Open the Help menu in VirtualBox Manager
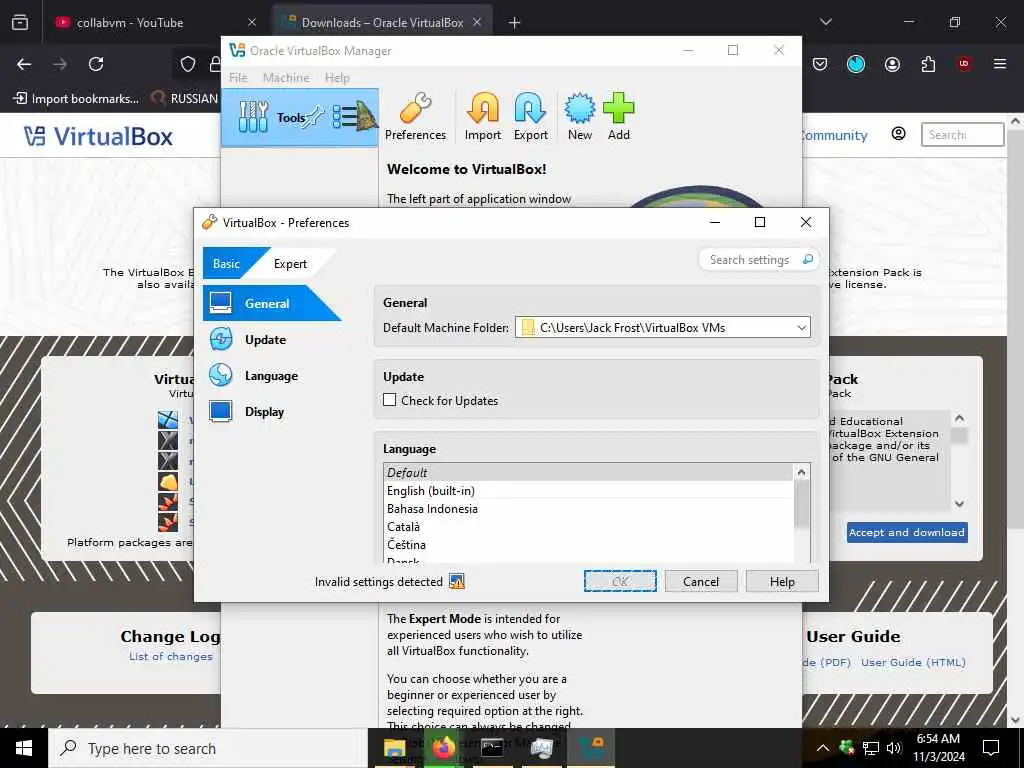Screen dimensions: 1024x768 (x=337, y=78)
